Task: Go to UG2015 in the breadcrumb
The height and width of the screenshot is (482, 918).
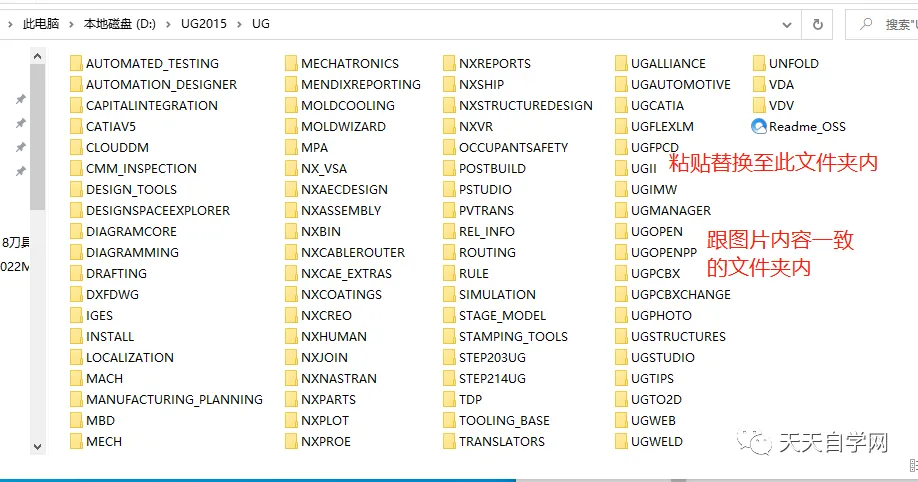Action: (x=204, y=24)
